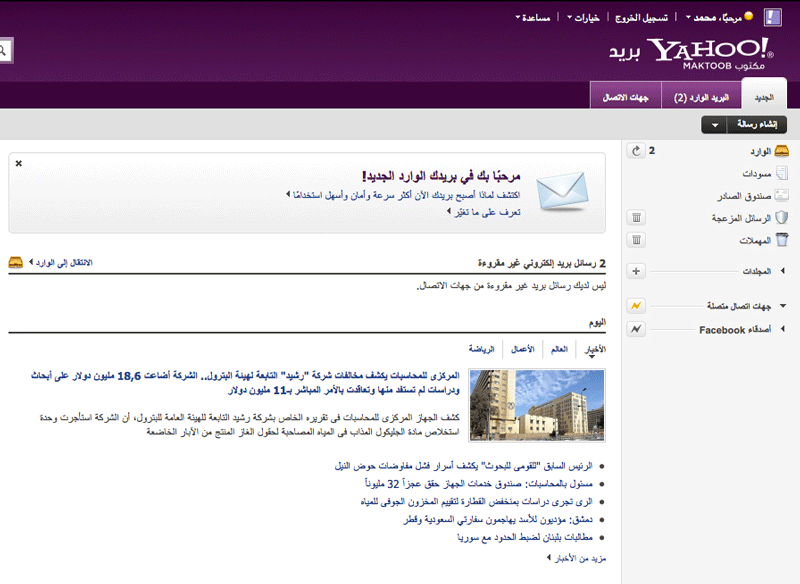
Task: Open the Drafts (مسودات) folder
Action: click(x=749, y=173)
